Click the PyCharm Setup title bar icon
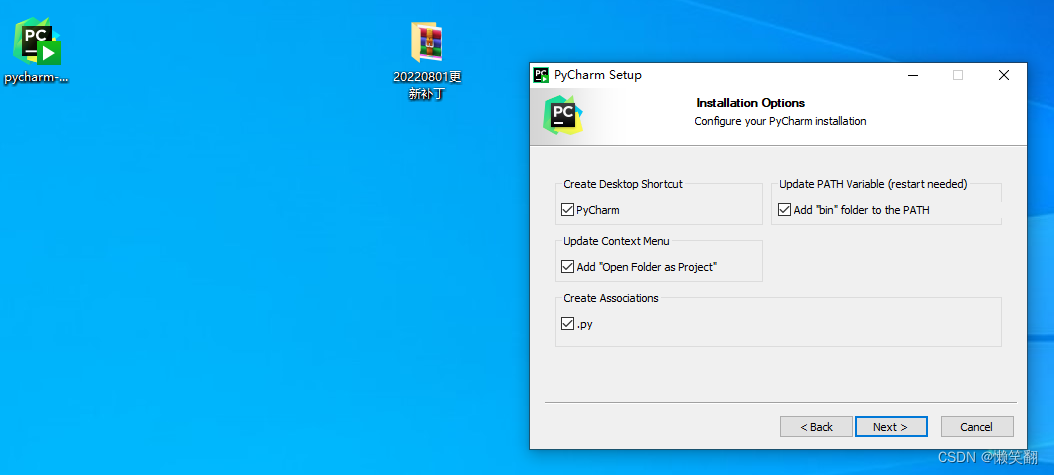 [x=541, y=75]
